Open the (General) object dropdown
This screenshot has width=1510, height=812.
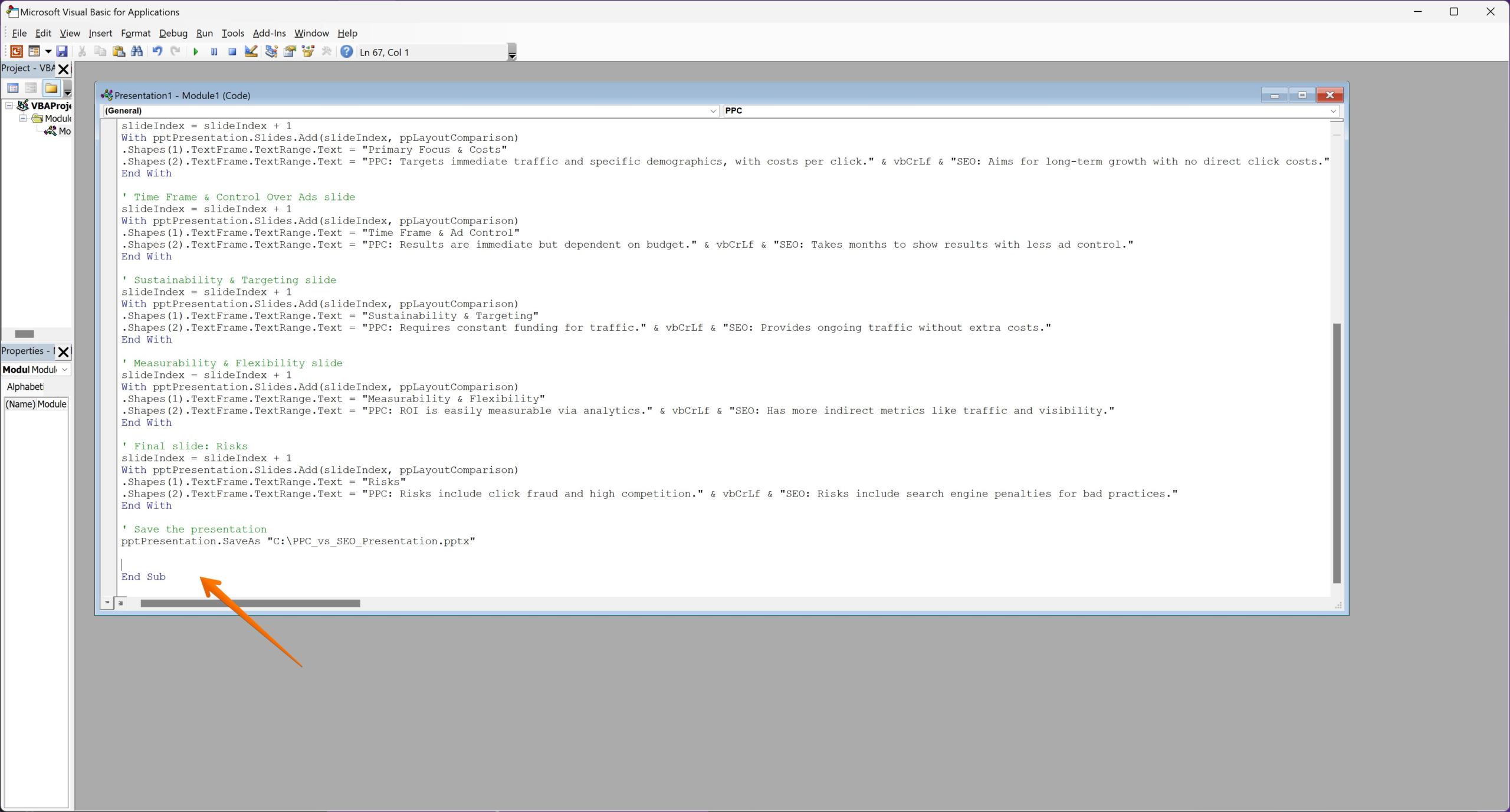(x=713, y=111)
